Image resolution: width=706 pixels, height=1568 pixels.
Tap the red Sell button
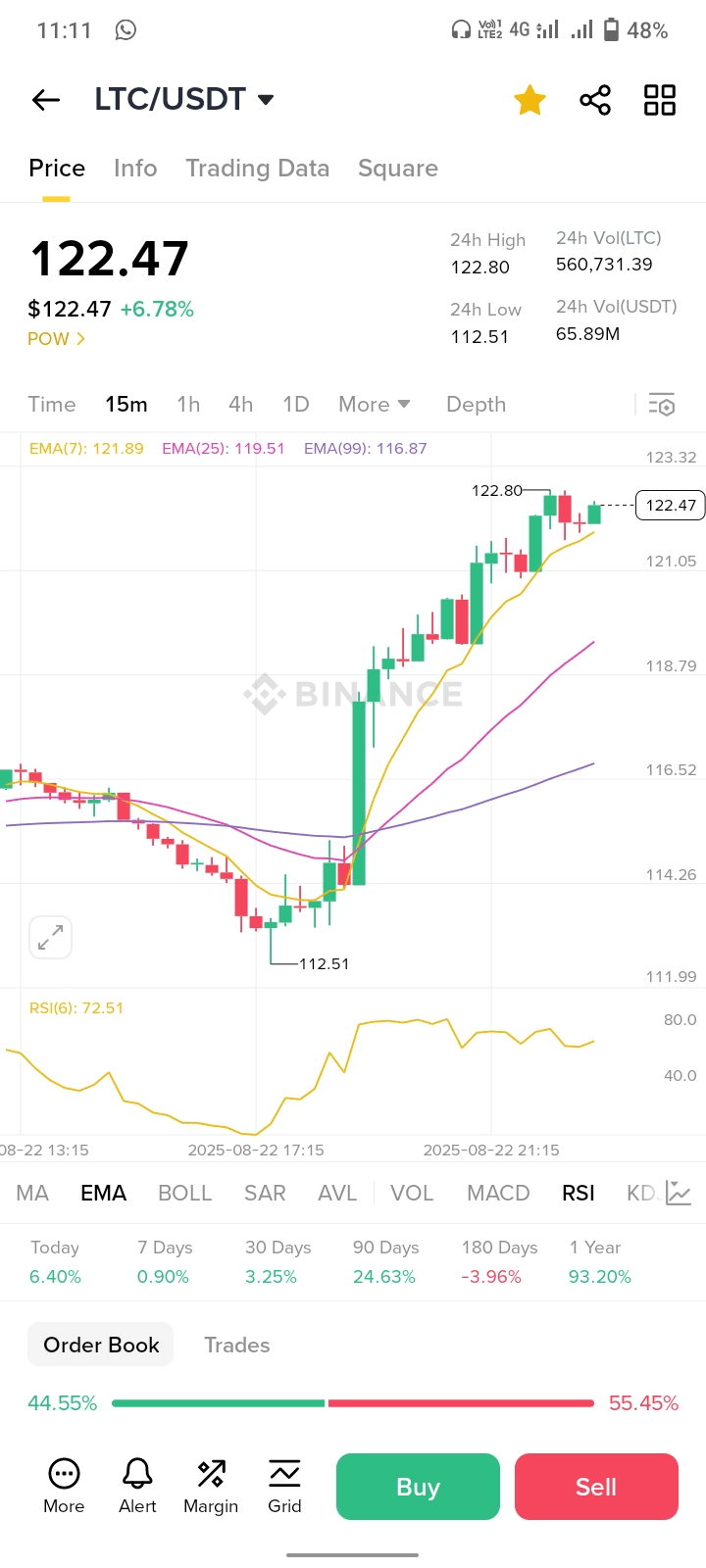[596, 1487]
